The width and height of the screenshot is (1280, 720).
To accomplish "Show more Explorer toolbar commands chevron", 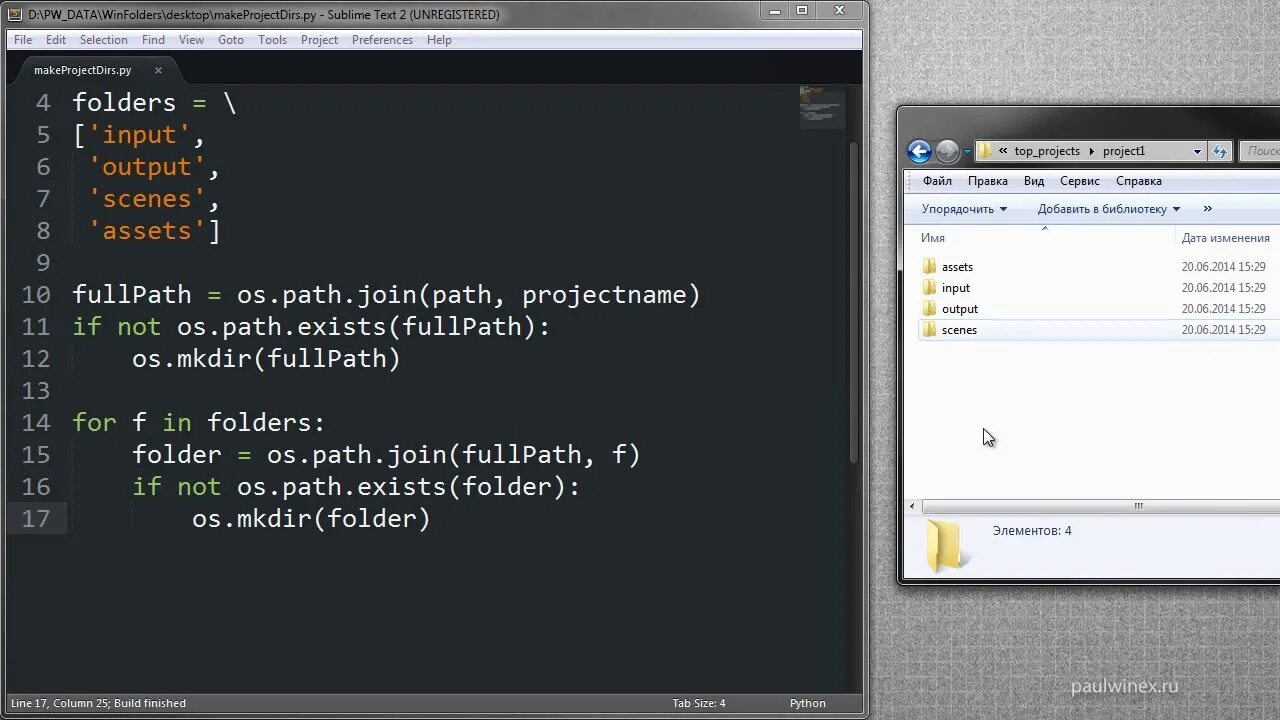I will pos(1207,209).
